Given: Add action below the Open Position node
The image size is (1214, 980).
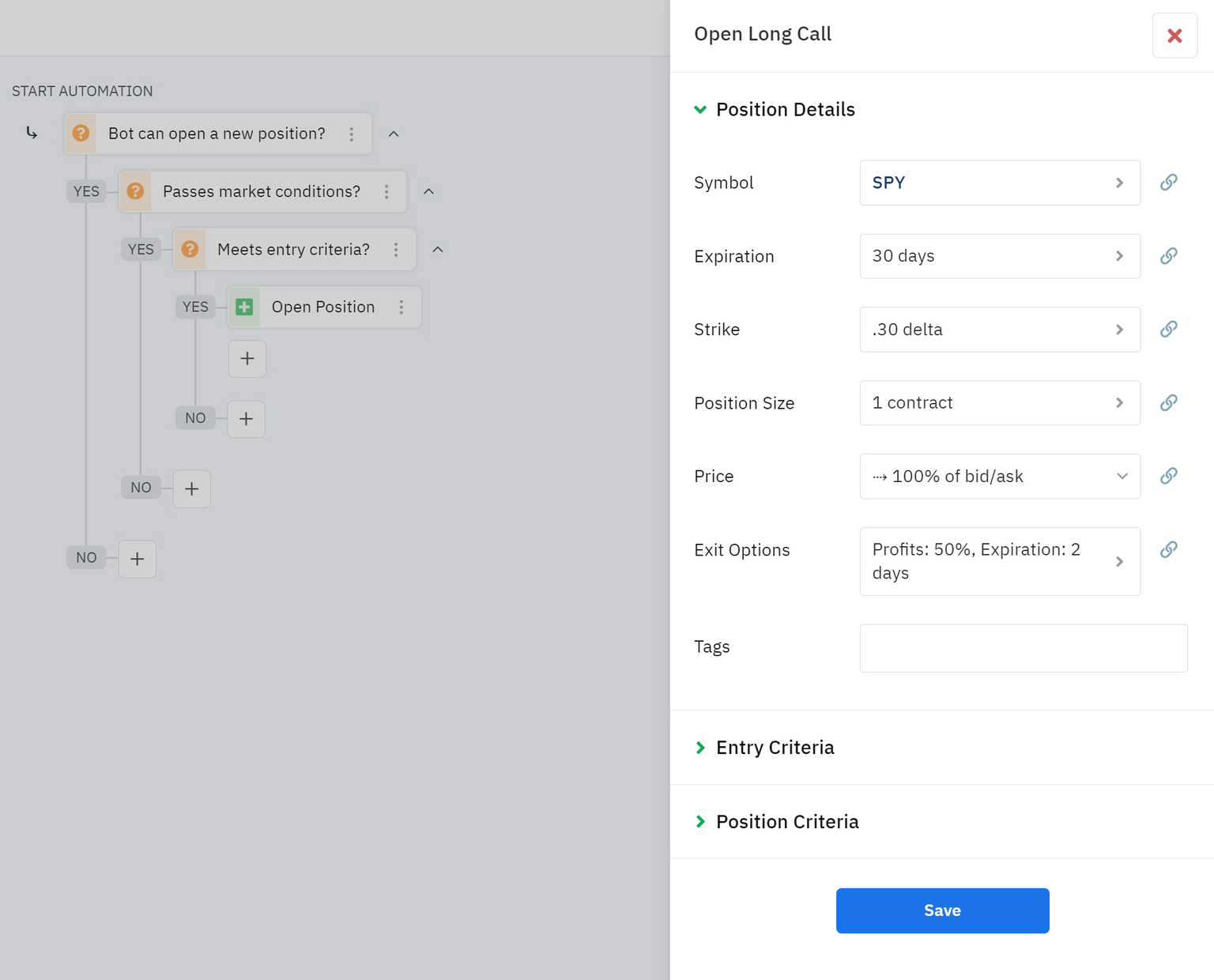Looking at the screenshot, I should 247,359.
